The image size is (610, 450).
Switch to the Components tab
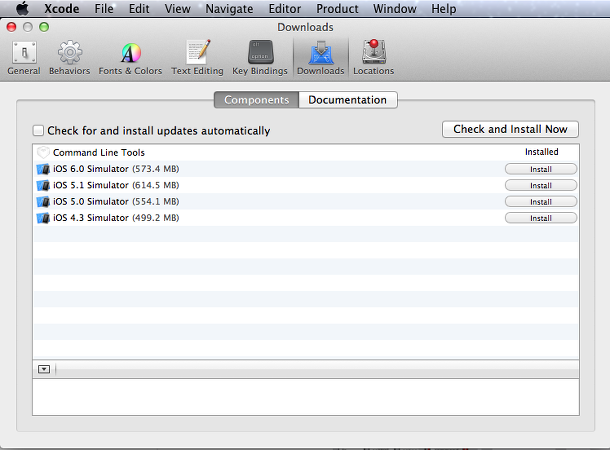pos(256,100)
